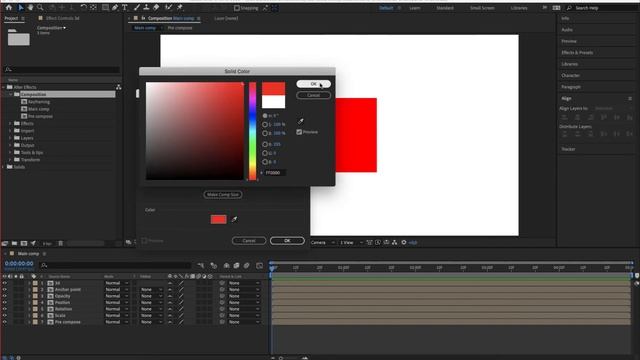640x360 pixels.
Task: Select the H hue radio button
Action: 265,116
